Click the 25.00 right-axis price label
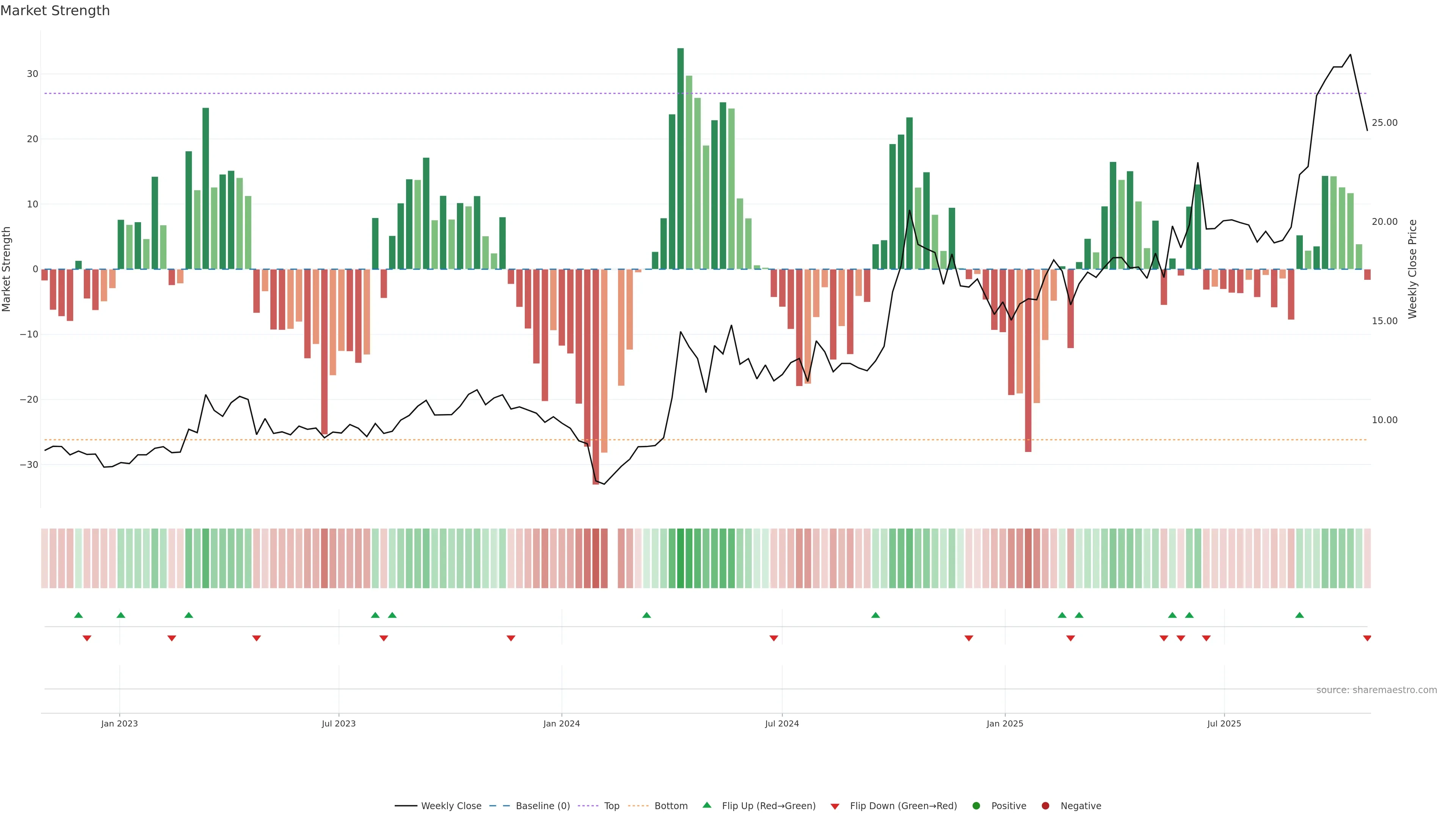Viewport: 1456px width, 819px height. [x=1384, y=122]
